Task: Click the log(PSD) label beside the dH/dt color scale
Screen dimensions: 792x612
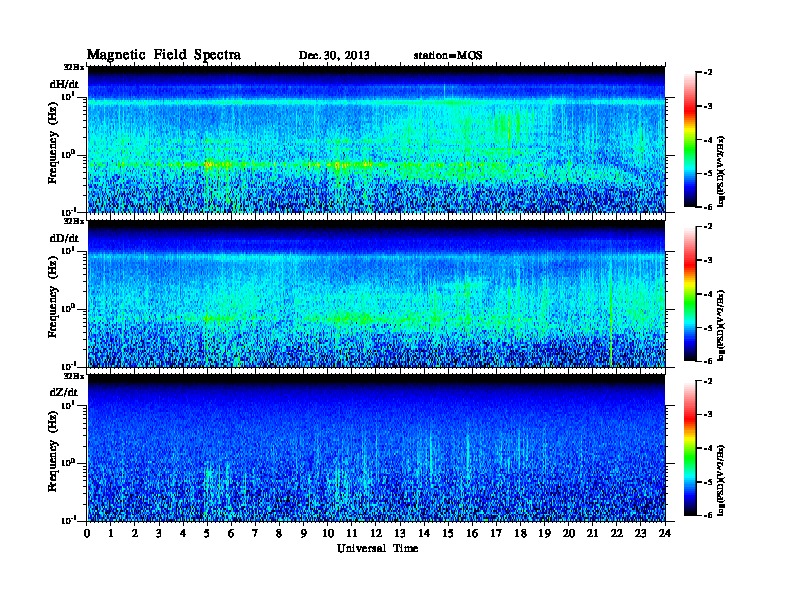Action: 721,171
